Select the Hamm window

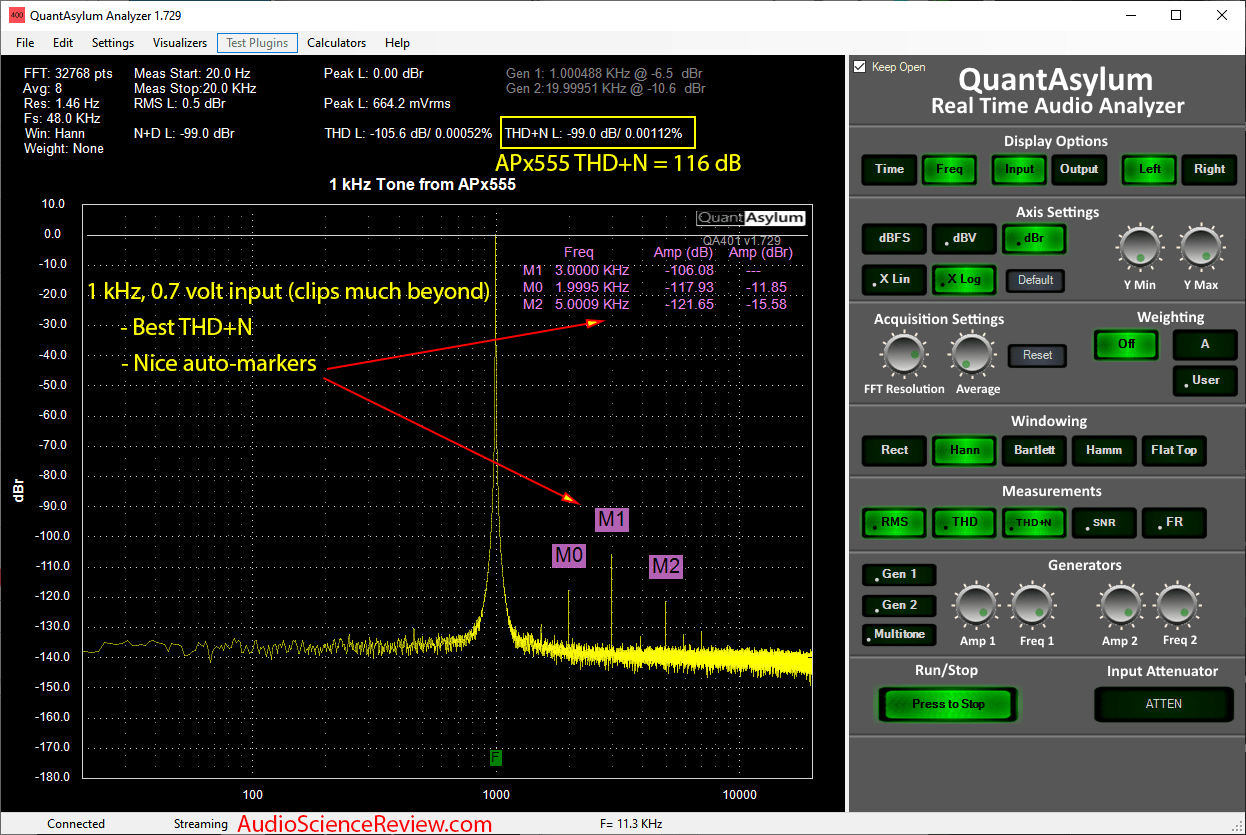[1104, 450]
